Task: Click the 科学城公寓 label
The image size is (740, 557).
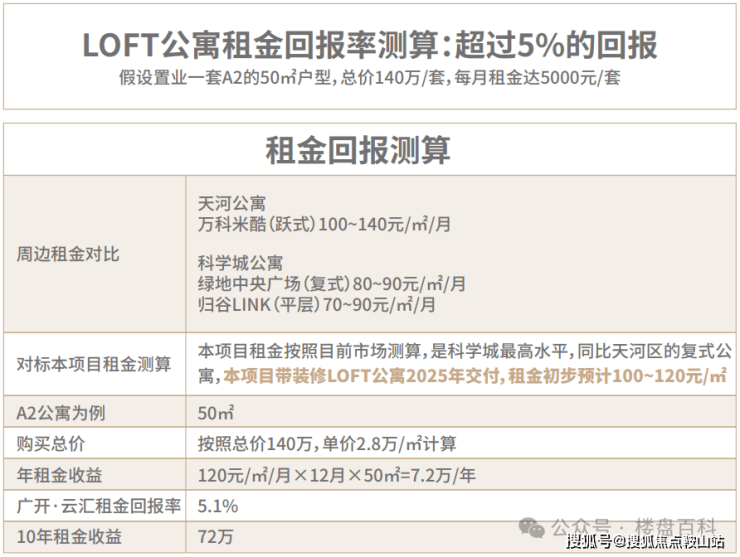Action: point(240,263)
